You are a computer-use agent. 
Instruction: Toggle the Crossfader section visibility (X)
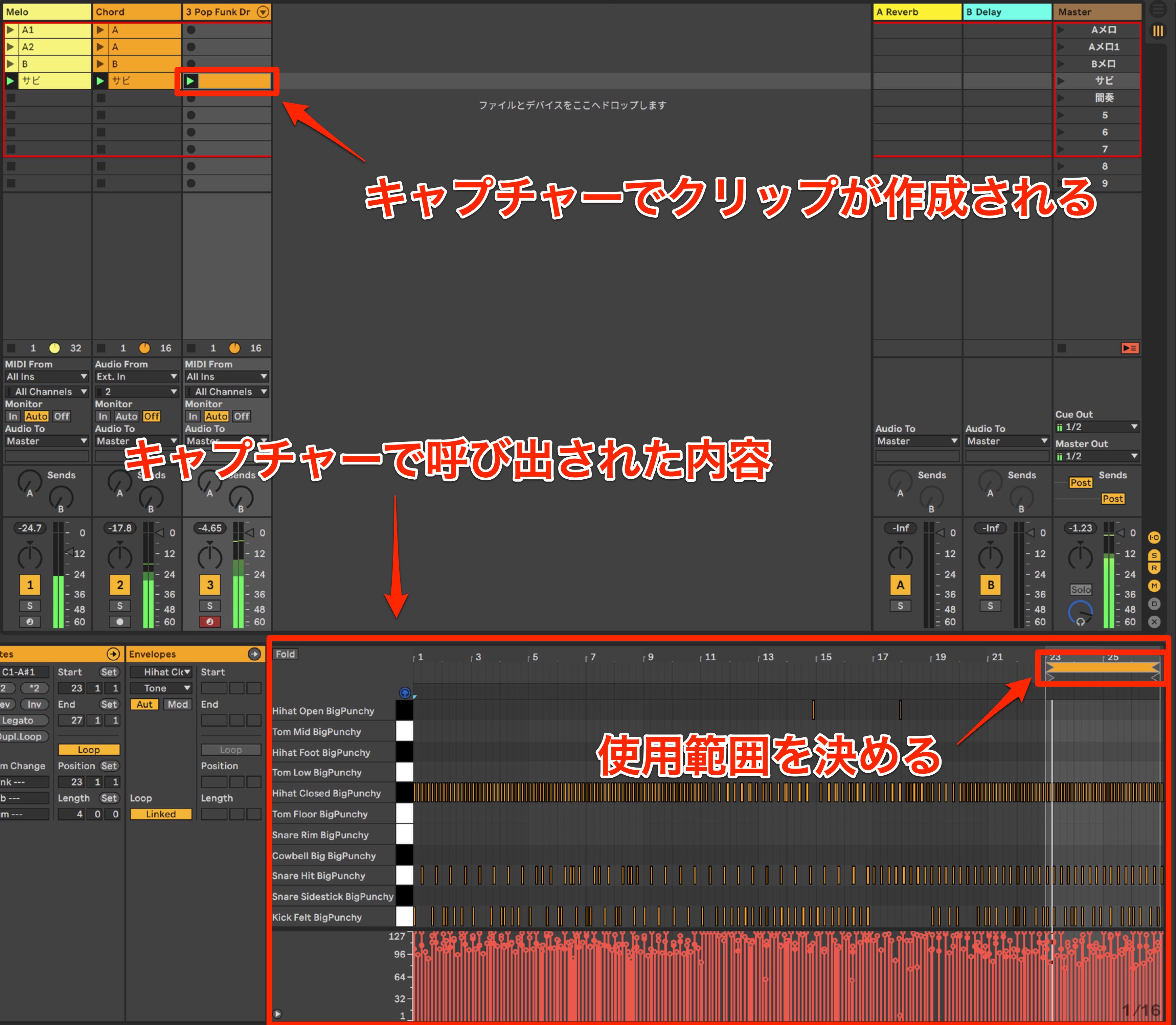[x=1154, y=621]
